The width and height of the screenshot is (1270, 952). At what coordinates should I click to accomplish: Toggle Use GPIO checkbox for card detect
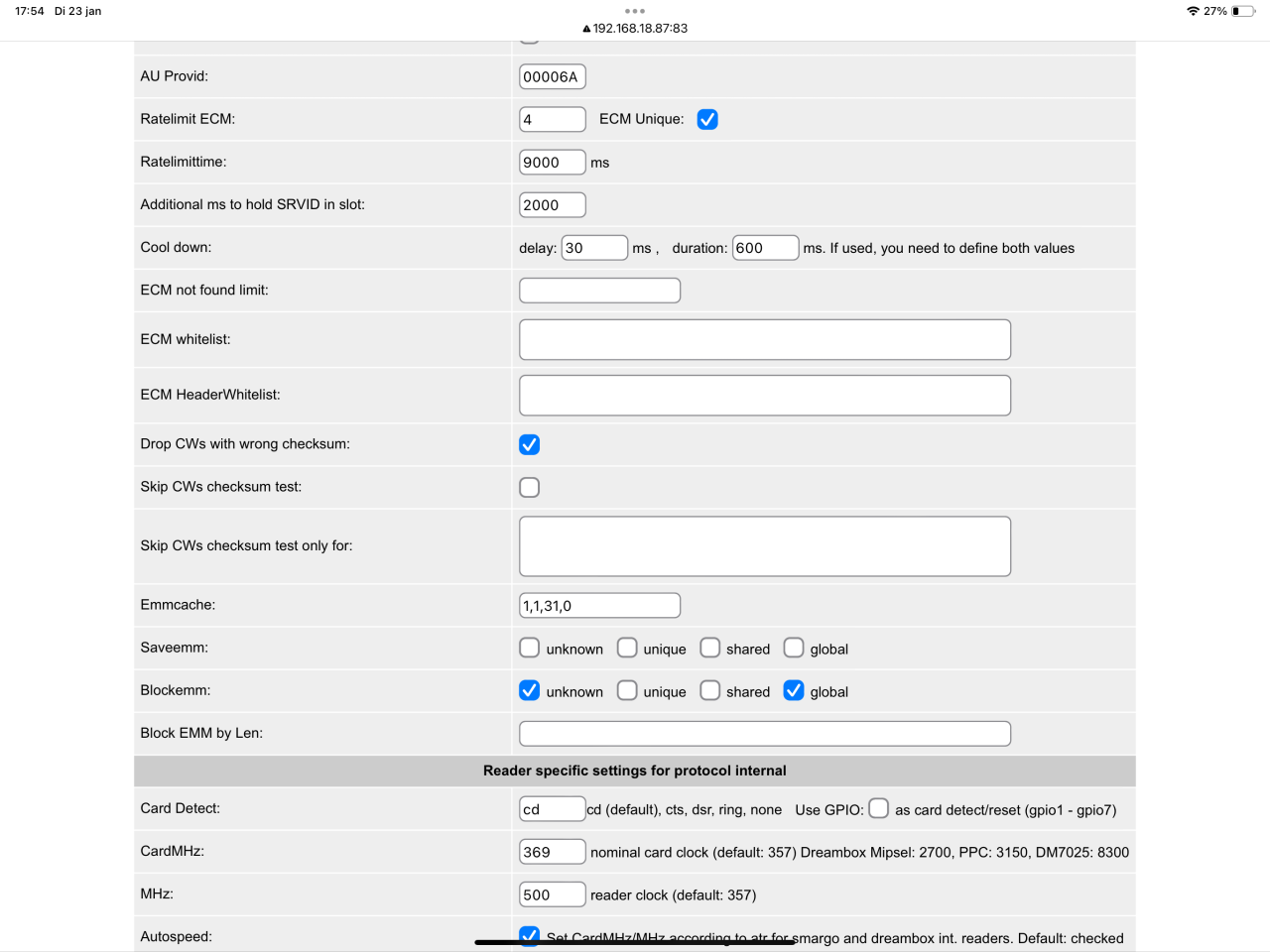878,808
